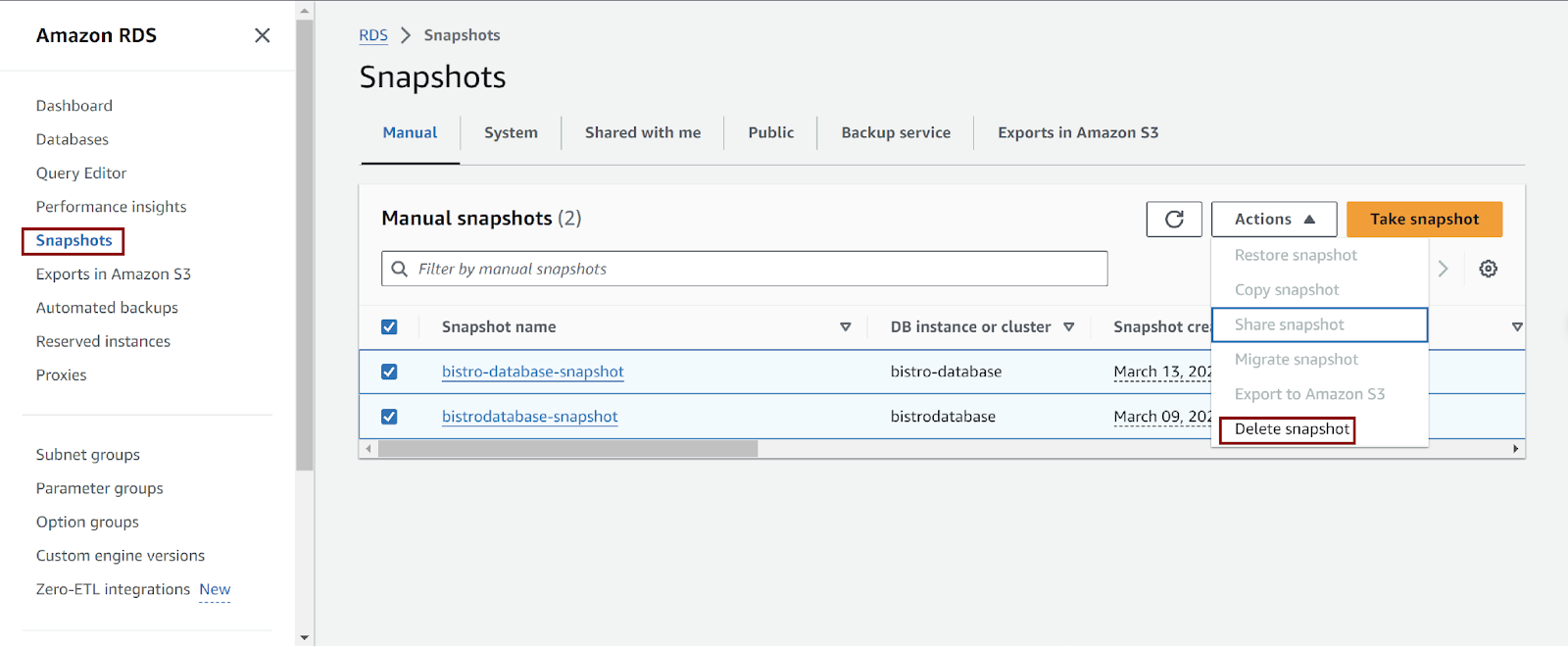Image resolution: width=1568 pixels, height=647 pixels.
Task: Open Custom engine versions in sidebar
Action: [x=121, y=556]
